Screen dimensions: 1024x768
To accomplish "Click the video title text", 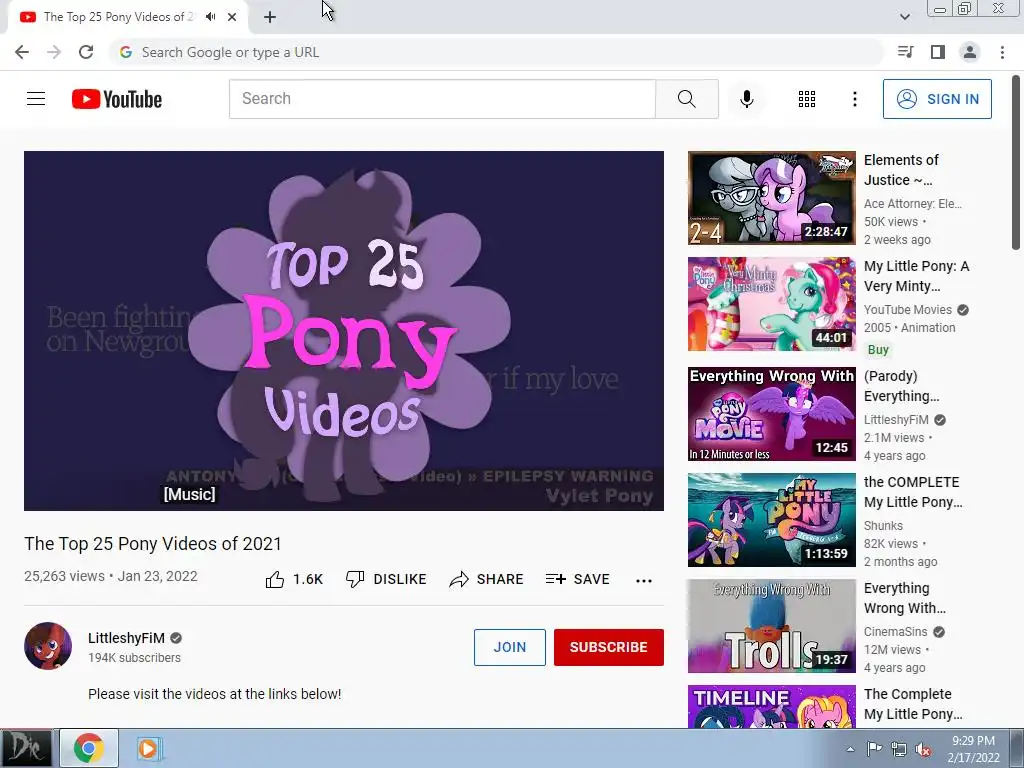I will [153, 544].
